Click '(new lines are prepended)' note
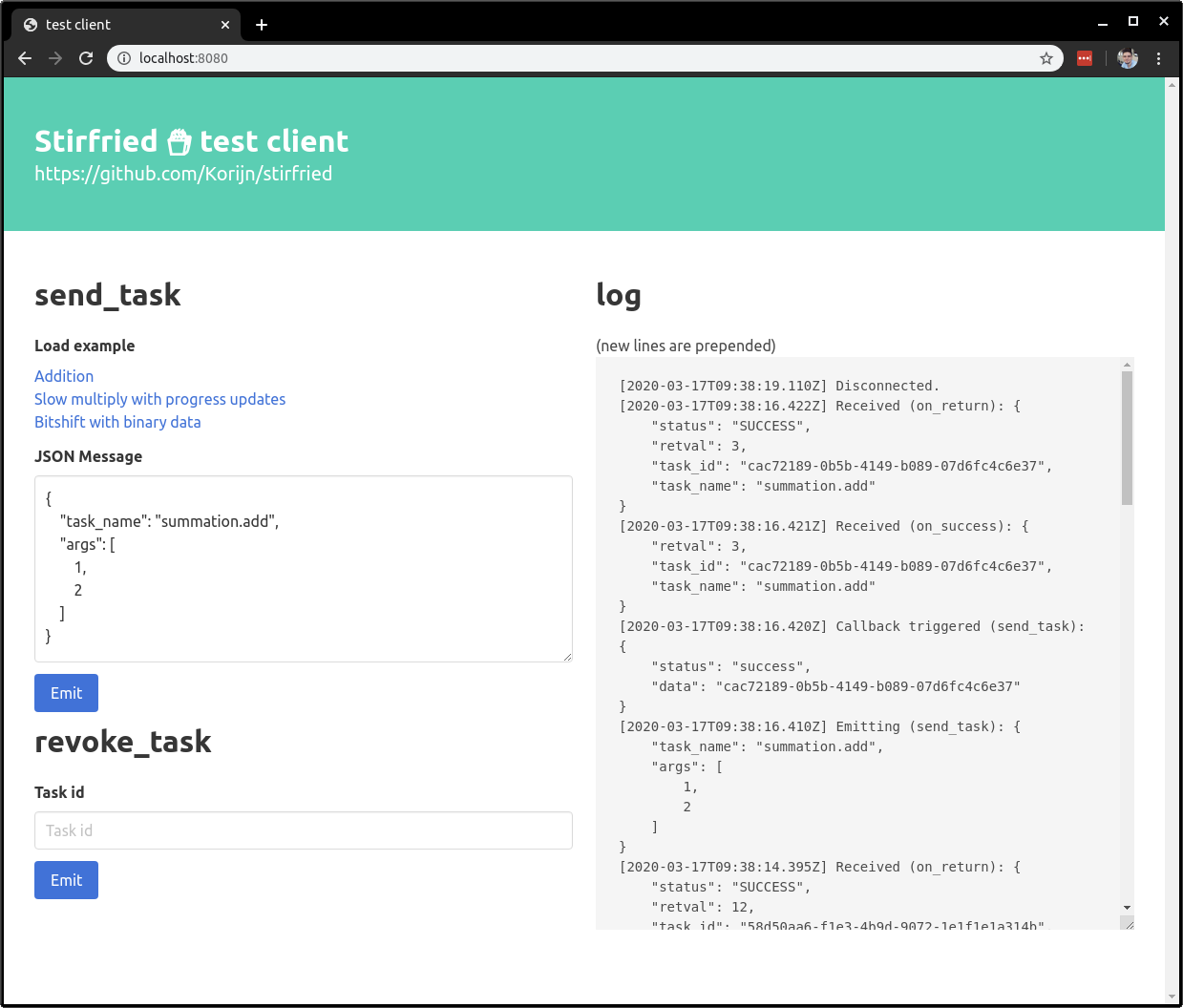Viewport: 1183px width, 1008px height. point(686,346)
